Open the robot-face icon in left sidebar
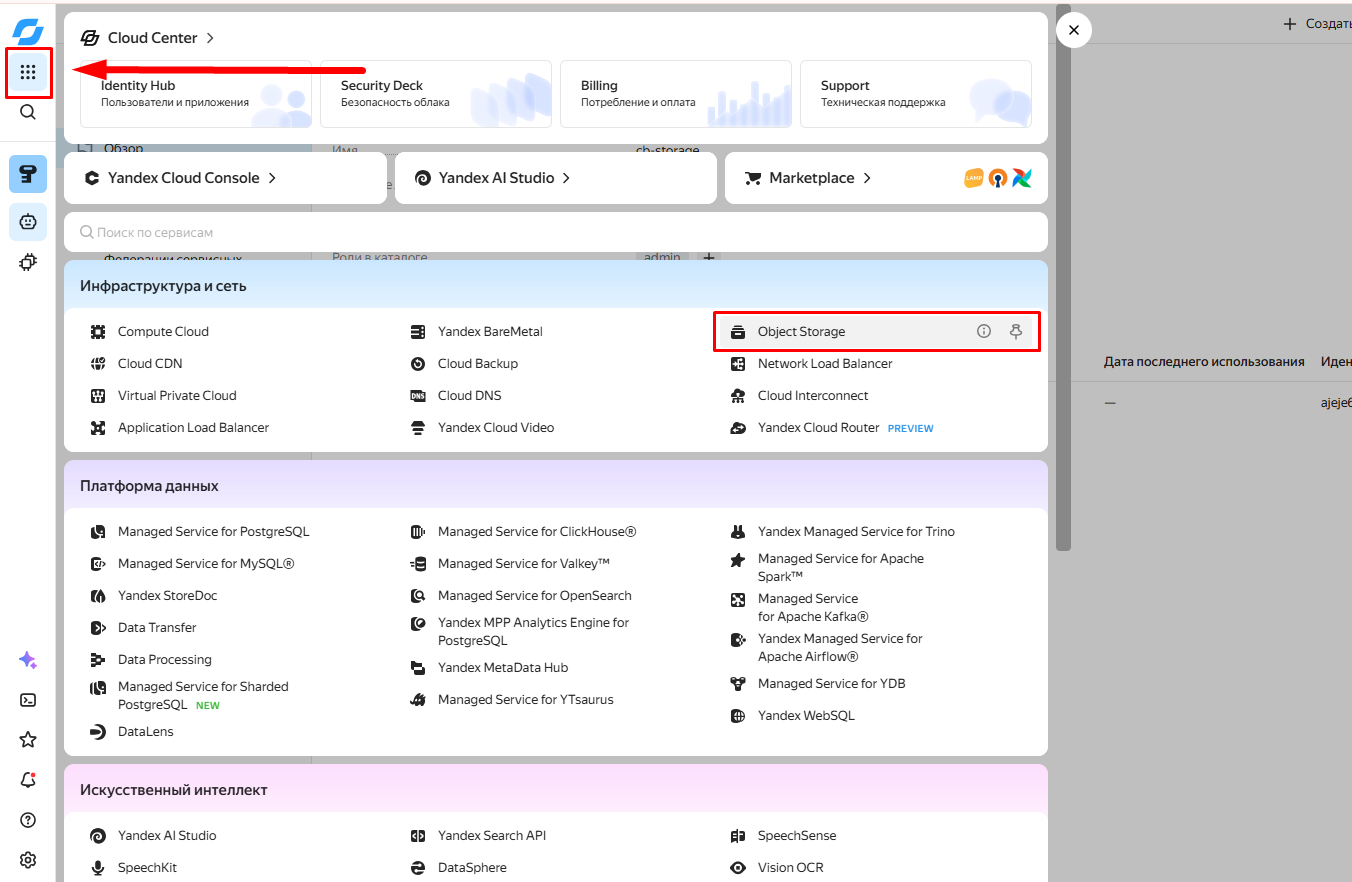Screen dimensions: 1352x882 click(28, 222)
